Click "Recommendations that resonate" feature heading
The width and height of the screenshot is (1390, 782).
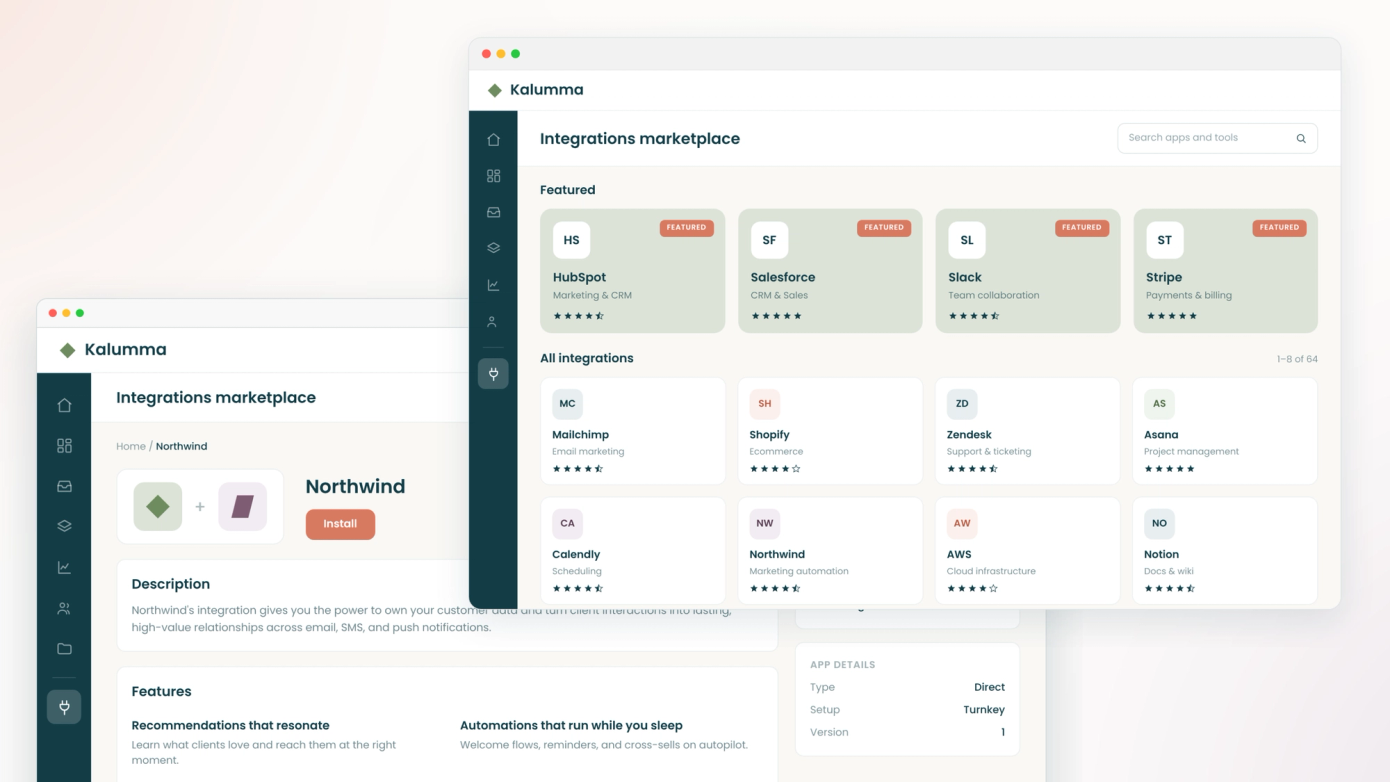(231, 725)
